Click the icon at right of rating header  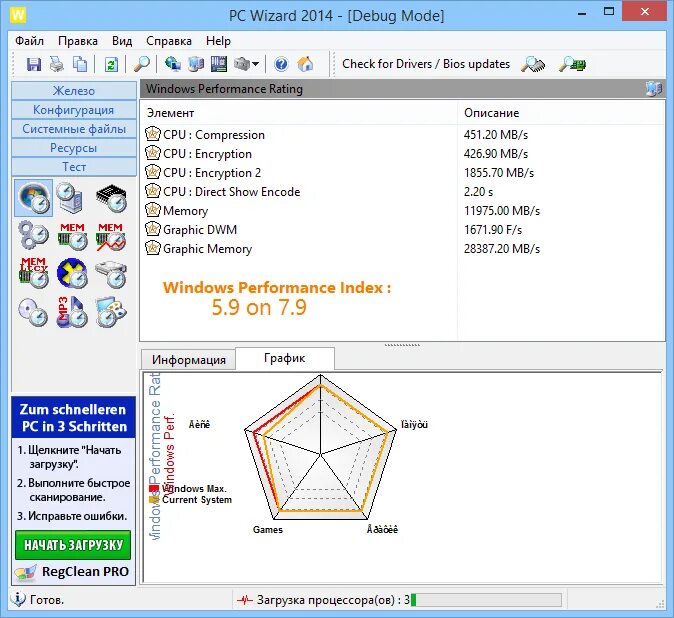(654, 89)
